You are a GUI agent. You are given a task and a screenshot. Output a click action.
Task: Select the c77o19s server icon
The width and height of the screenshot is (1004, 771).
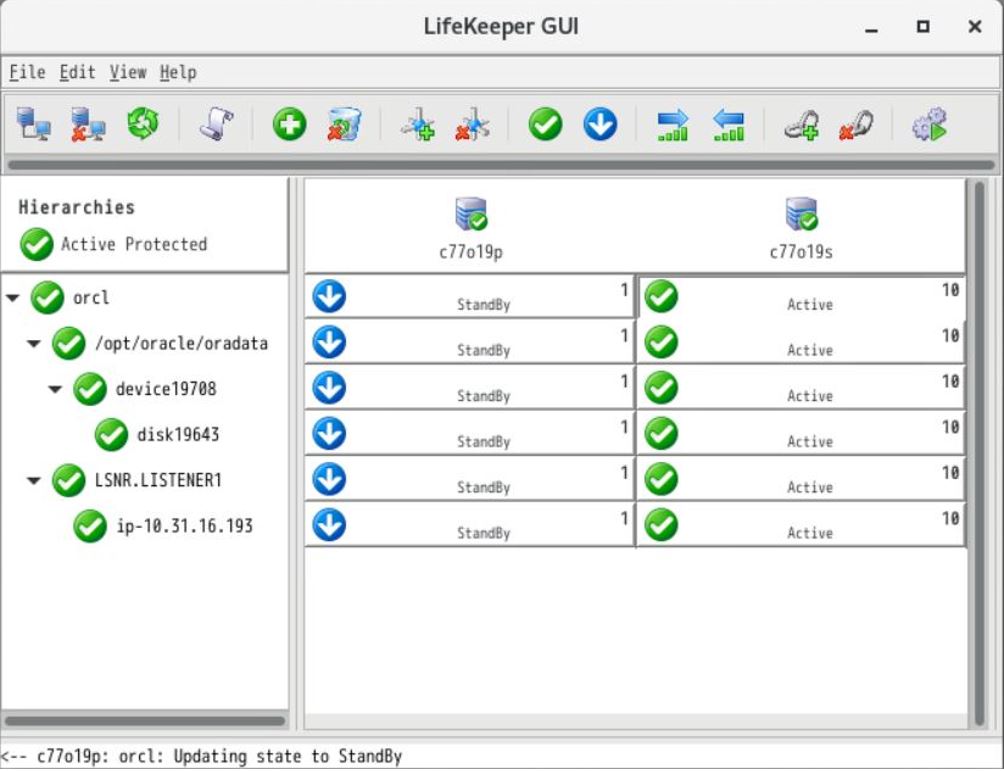(x=802, y=214)
